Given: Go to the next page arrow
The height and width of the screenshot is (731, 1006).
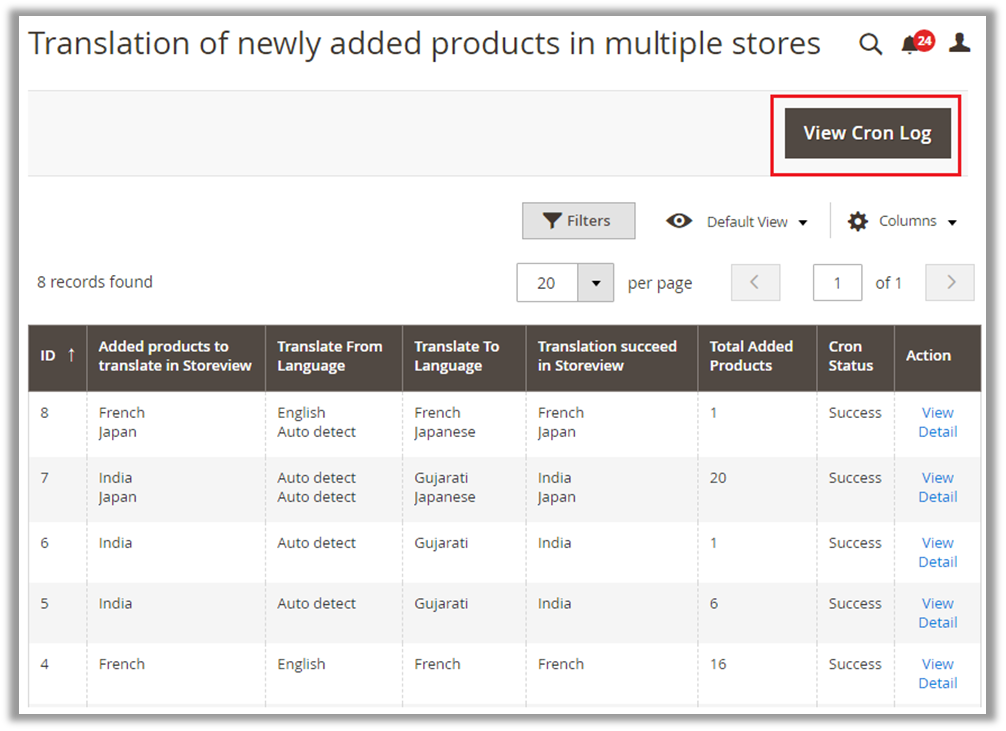Looking at the screenshot, I should pyautogui.click(x=950, y=283).
